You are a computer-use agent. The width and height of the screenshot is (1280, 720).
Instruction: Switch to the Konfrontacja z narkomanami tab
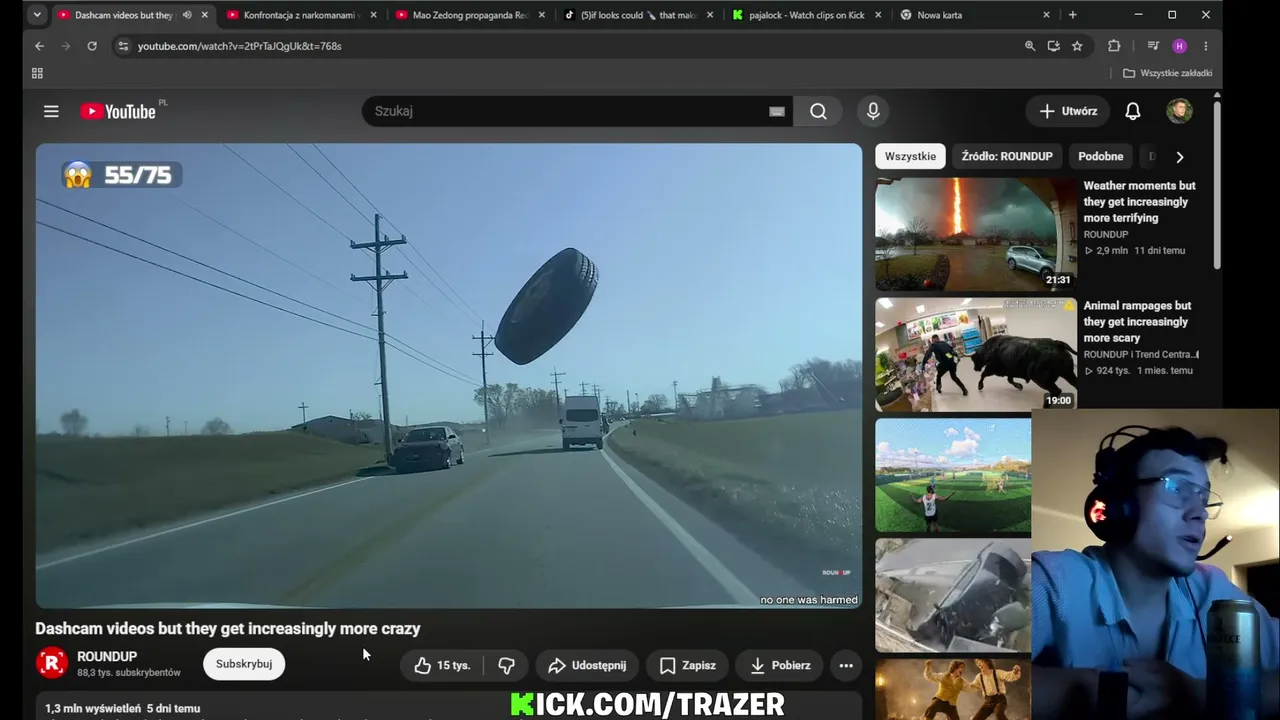(302, 15)
